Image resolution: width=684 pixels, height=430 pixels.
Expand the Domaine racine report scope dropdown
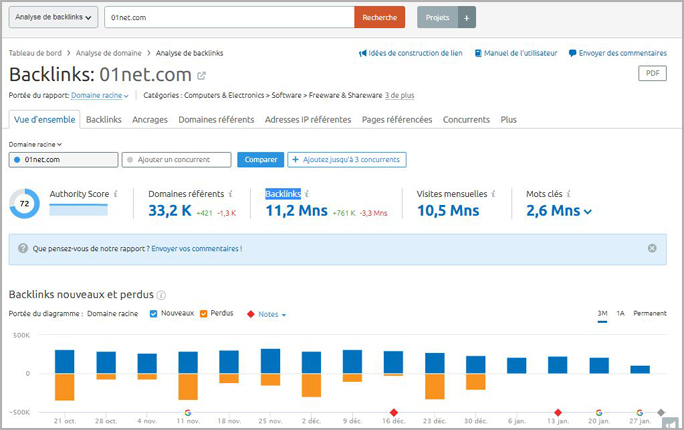click(100, 96)
